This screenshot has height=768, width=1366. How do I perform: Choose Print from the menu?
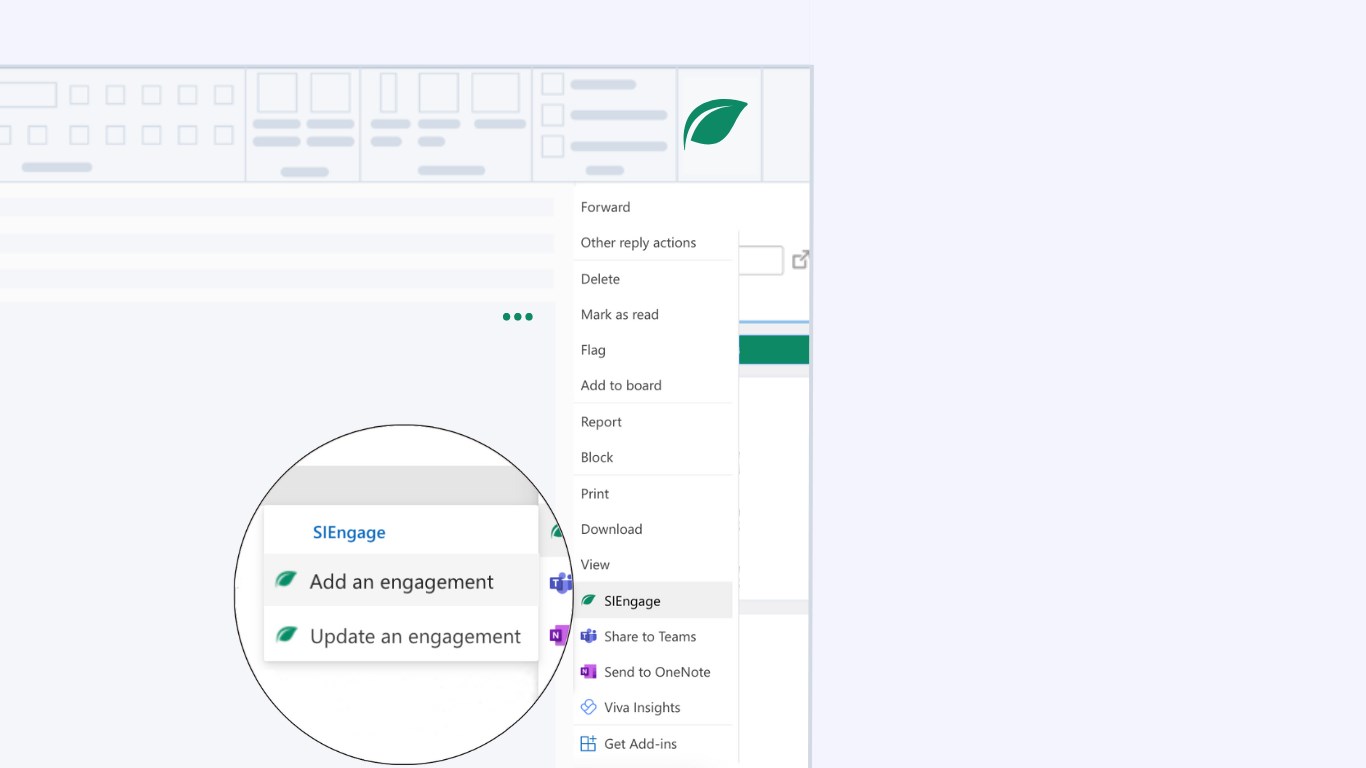point(595,494)
